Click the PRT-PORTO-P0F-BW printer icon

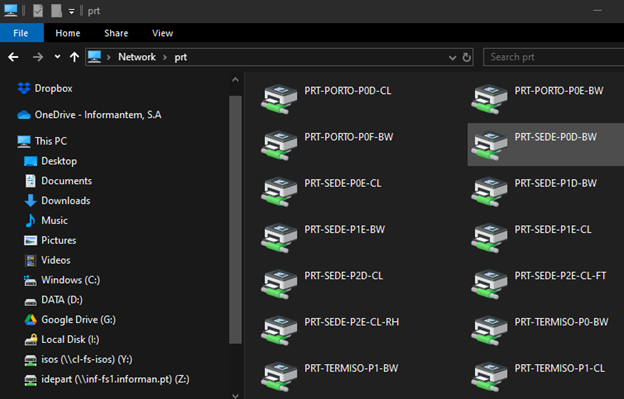[x=279, y=145]
